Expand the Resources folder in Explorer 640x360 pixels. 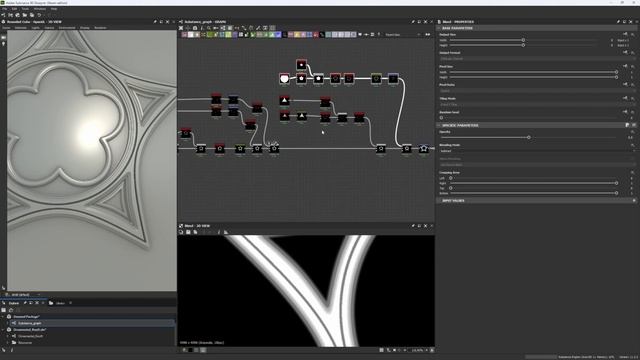click(x=8, y=342)
